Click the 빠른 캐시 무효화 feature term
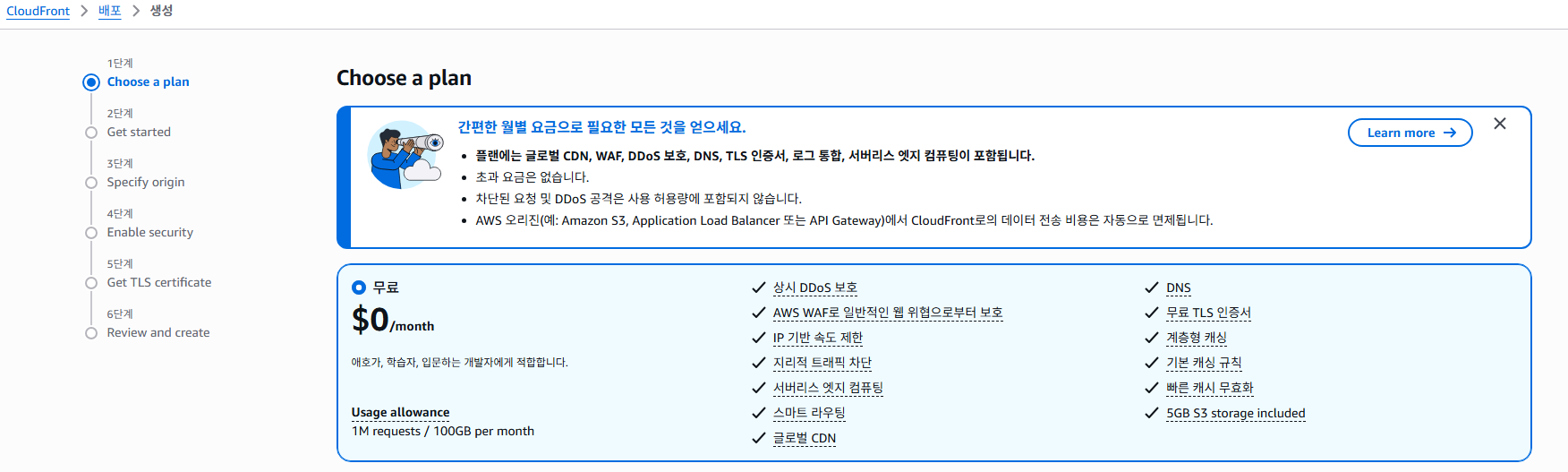 pyautogui.click(x=1210, y=388)
